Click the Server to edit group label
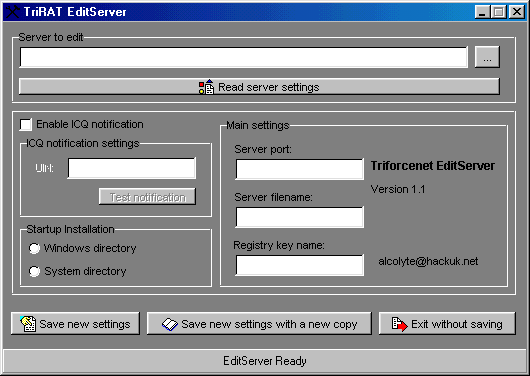530x376 pixels. click(x=51, y=37)
